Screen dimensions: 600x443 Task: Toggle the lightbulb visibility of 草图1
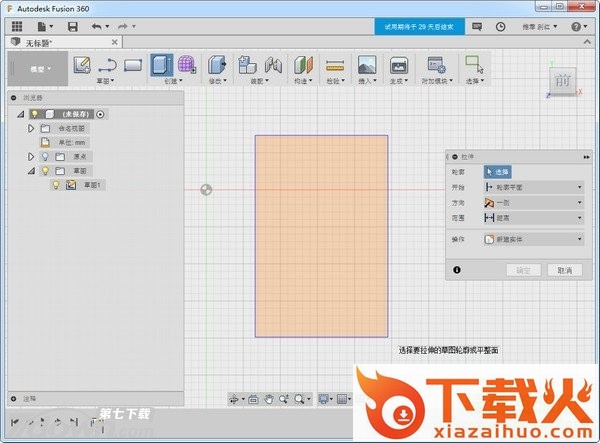[56, 185]
